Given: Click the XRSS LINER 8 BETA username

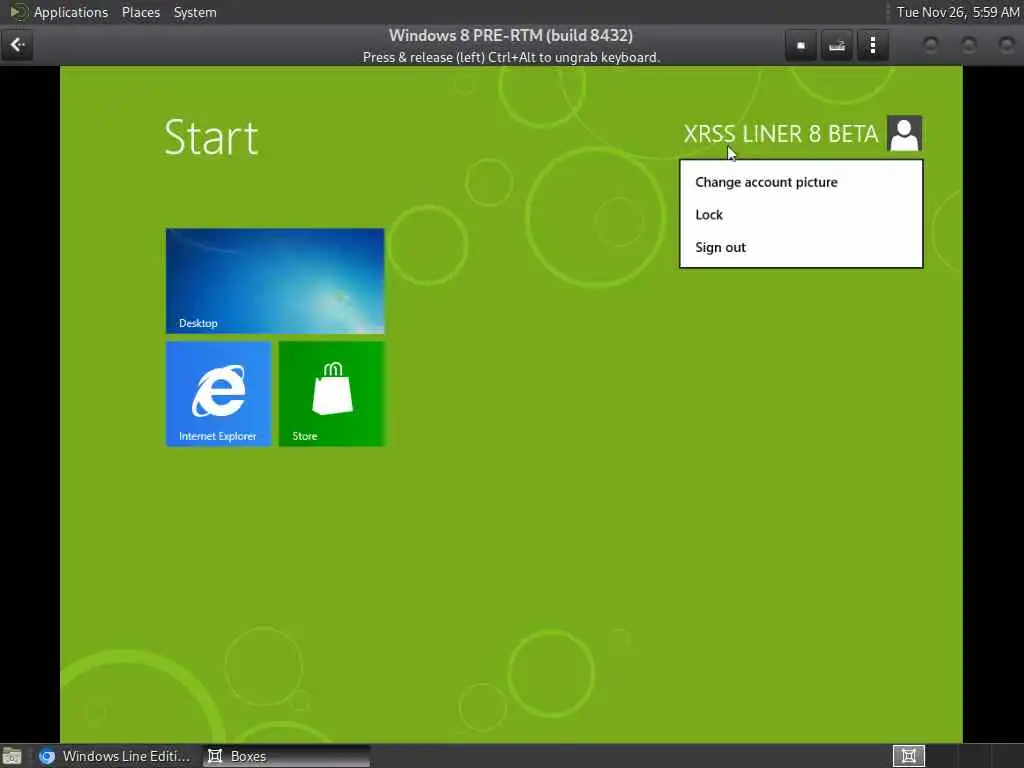Looking at the screenshot, I should pos(780,134).
